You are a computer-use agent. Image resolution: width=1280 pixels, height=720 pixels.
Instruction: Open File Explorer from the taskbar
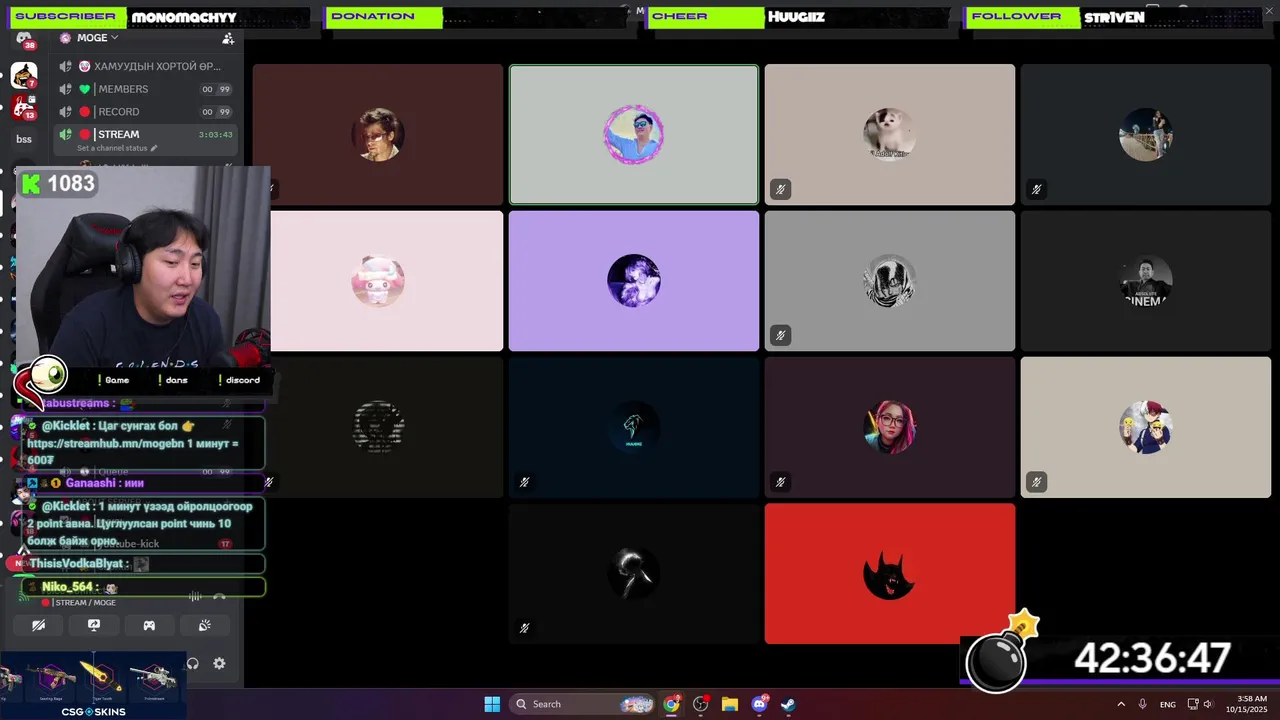[x=730, y=704]
